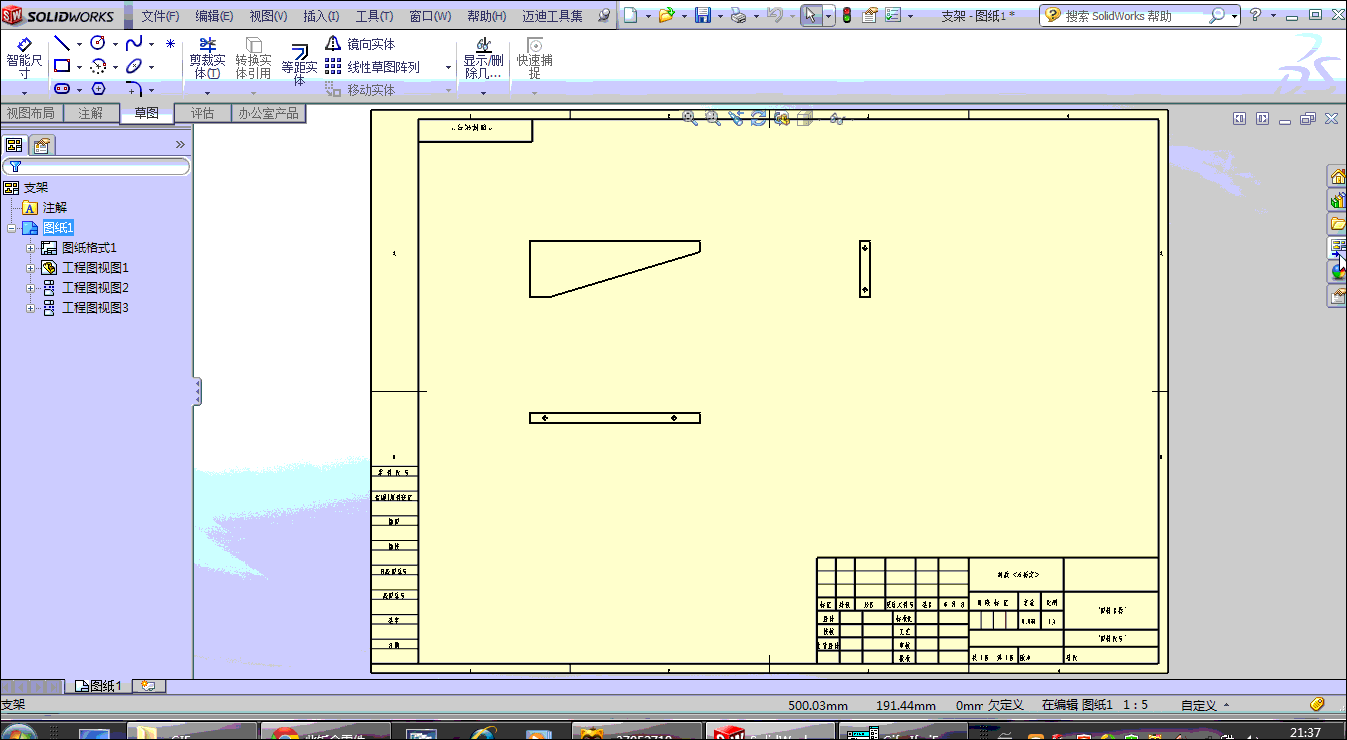The height and width of the screenshot is (740, 1347).
Task: Open the 视图(V) menu
Action: click(x=268, y=16)
